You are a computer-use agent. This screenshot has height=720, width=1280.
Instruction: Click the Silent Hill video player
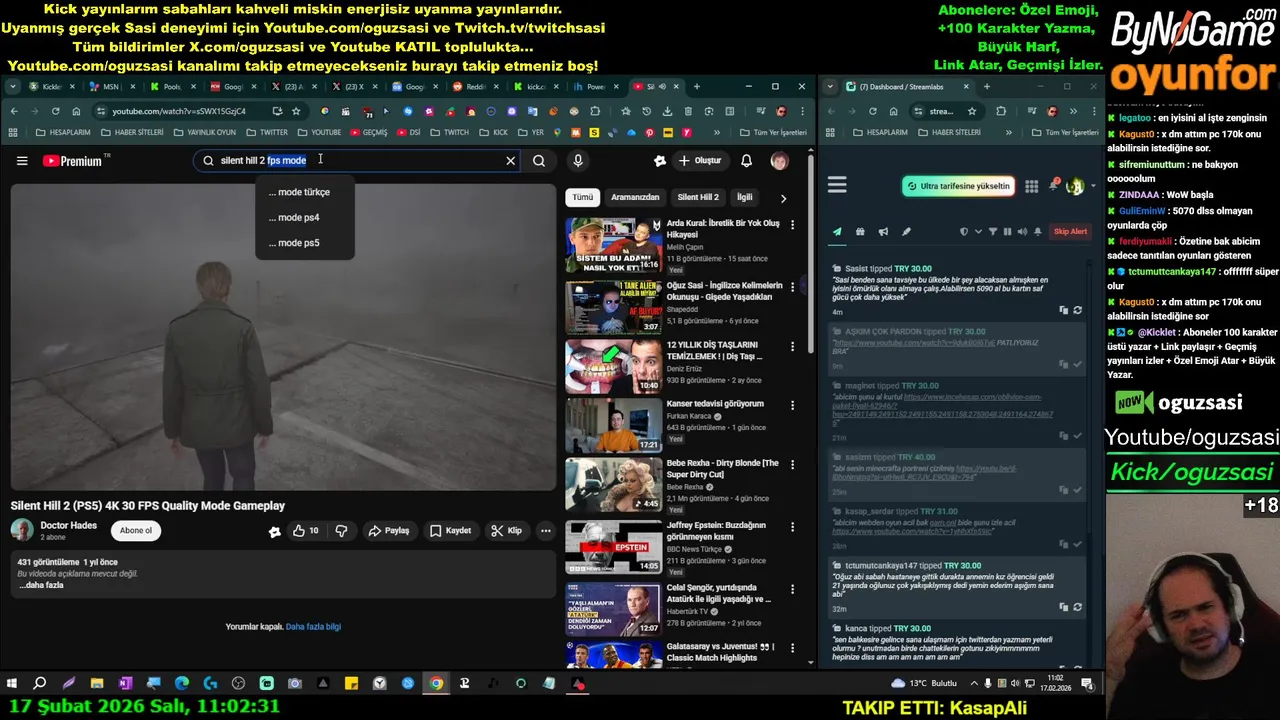click(x=283, y=337)
